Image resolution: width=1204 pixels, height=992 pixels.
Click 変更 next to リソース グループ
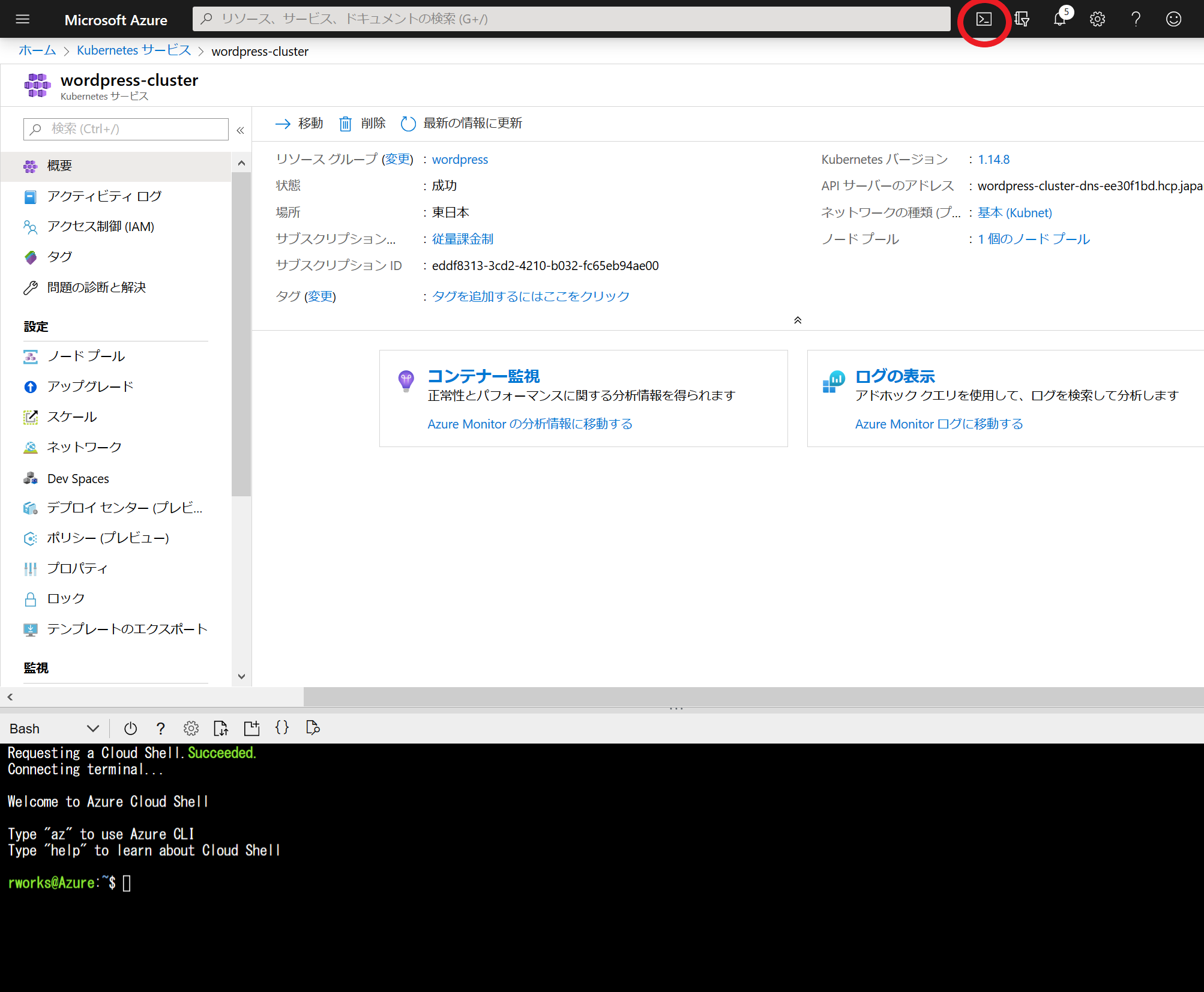click(x=397, y=159)
